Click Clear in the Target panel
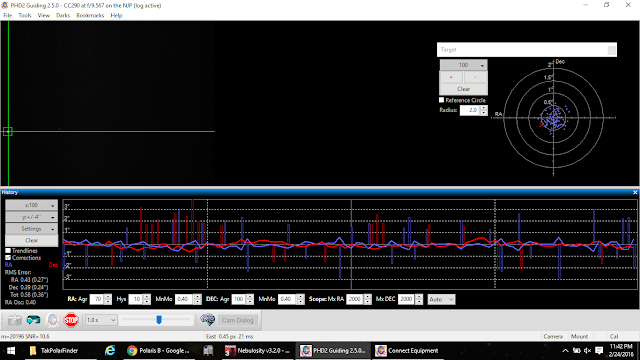 (x=464, y=89)
